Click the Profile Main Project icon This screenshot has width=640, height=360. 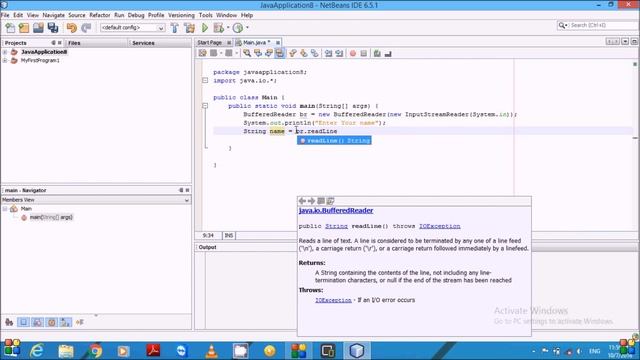tap(238, 28)
